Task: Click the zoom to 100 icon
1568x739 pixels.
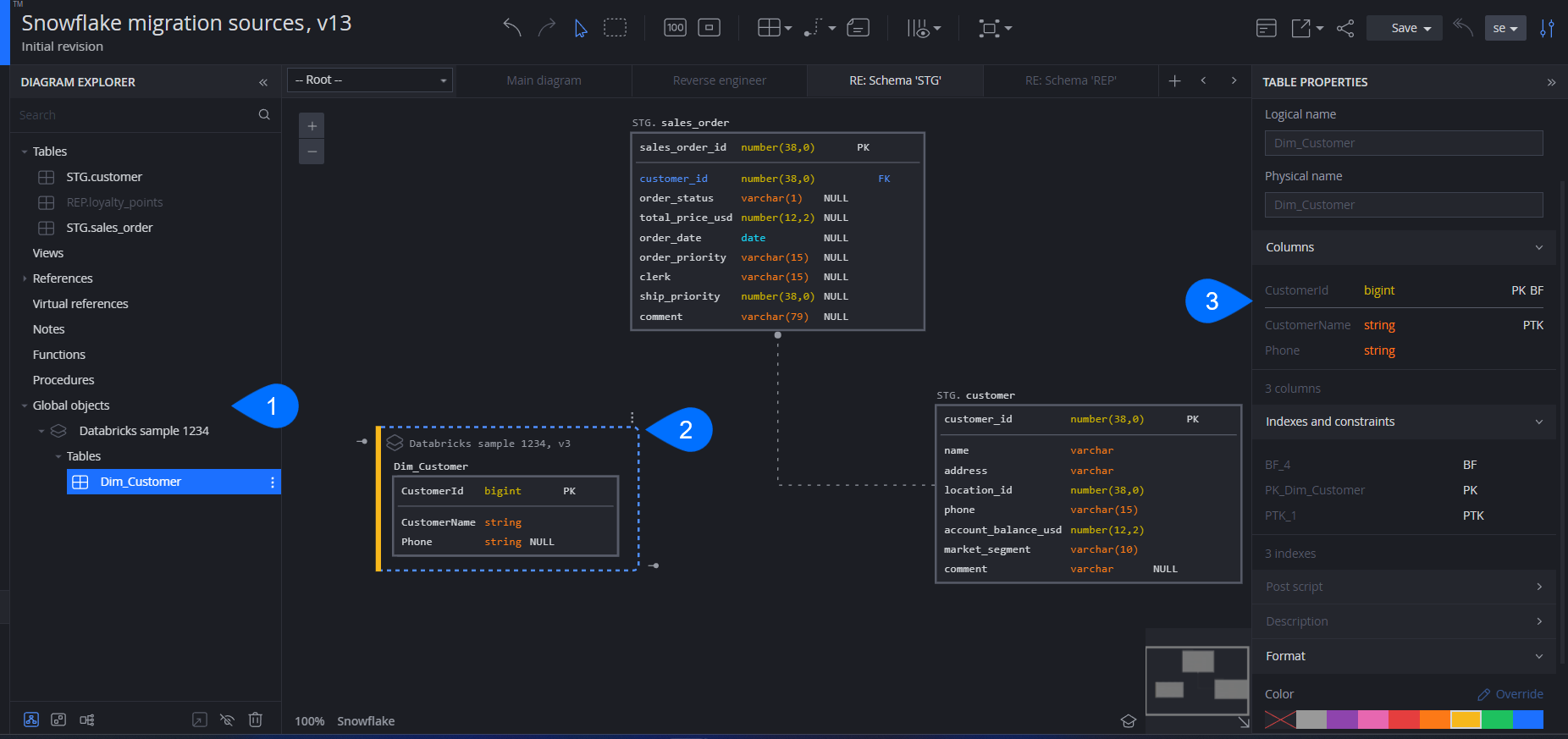Action: tap(675, 28)
